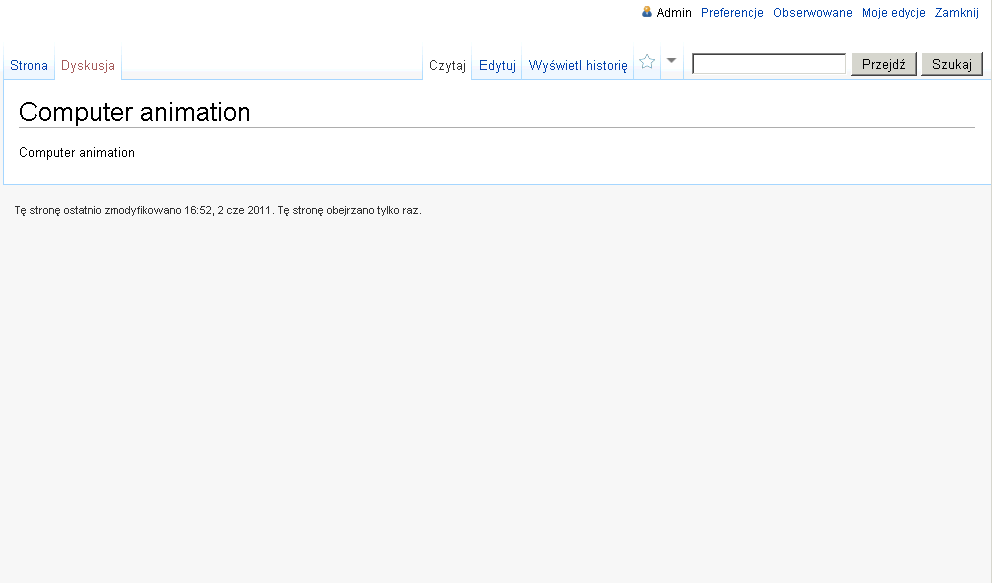Open the Edytuj tab to edit page
This screenshot has height=583, width=992.
(497, 66)
